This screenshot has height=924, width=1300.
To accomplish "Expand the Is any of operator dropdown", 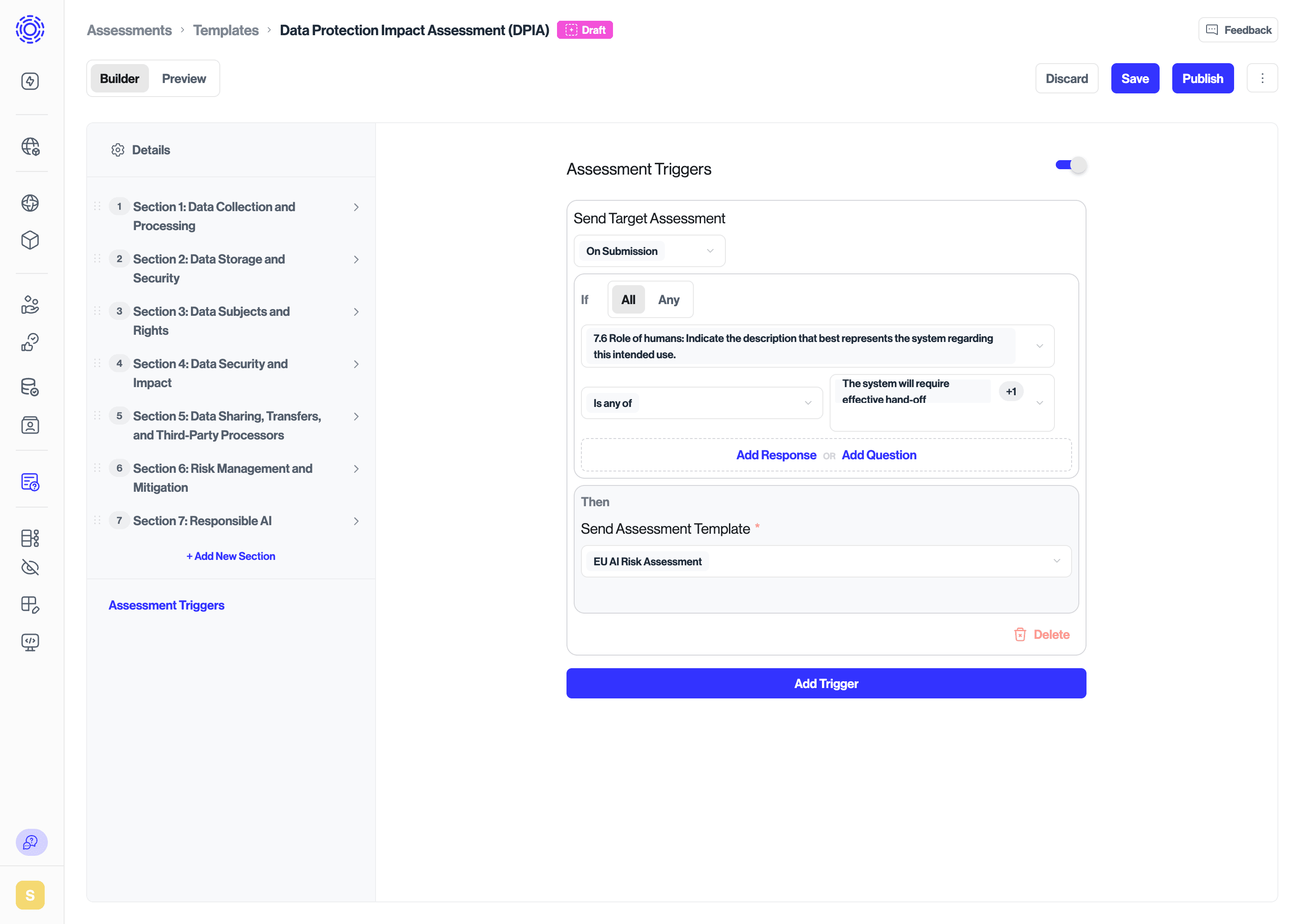I will [701, 403].
